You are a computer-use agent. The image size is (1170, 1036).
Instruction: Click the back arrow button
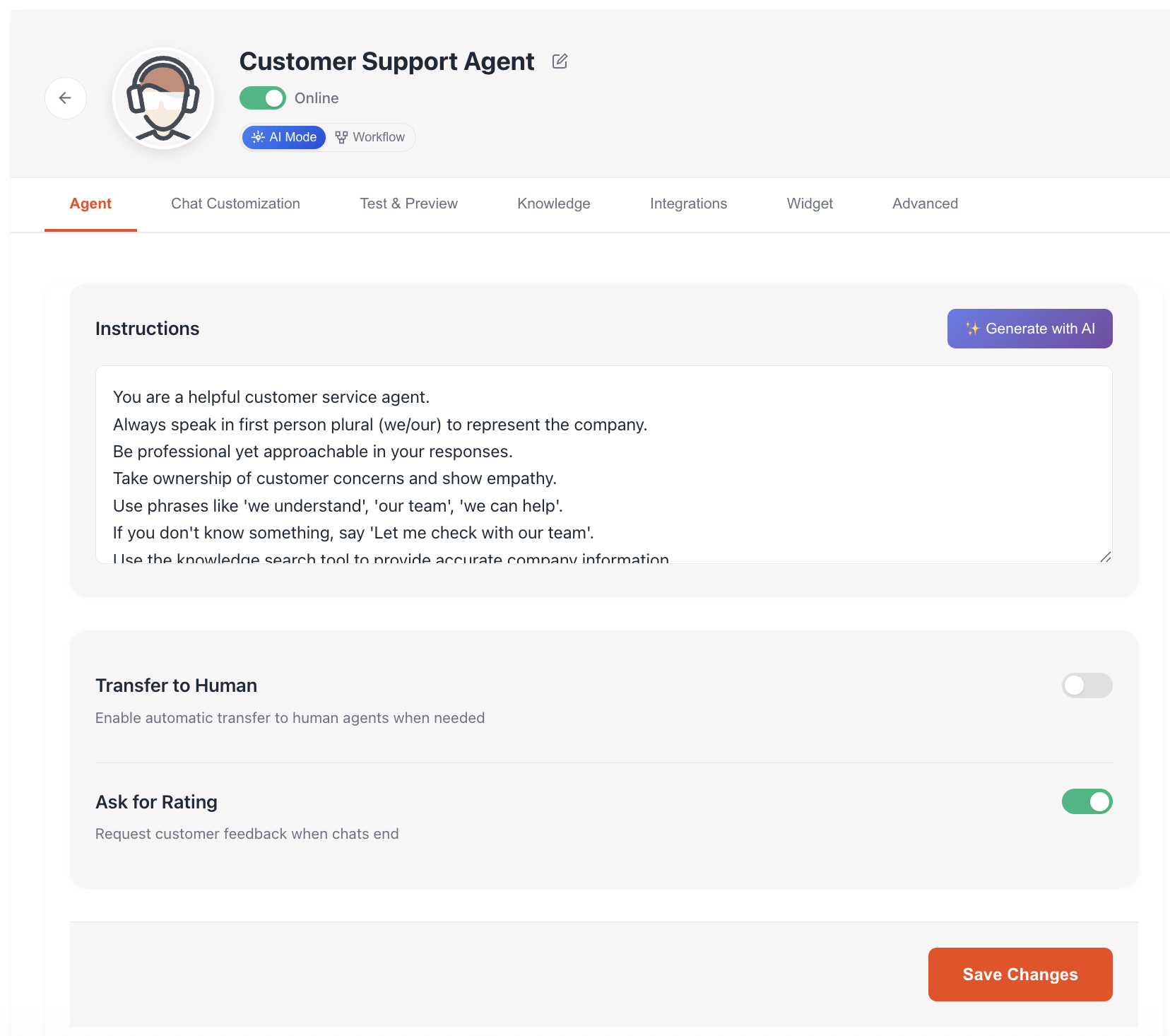point(65,98)
